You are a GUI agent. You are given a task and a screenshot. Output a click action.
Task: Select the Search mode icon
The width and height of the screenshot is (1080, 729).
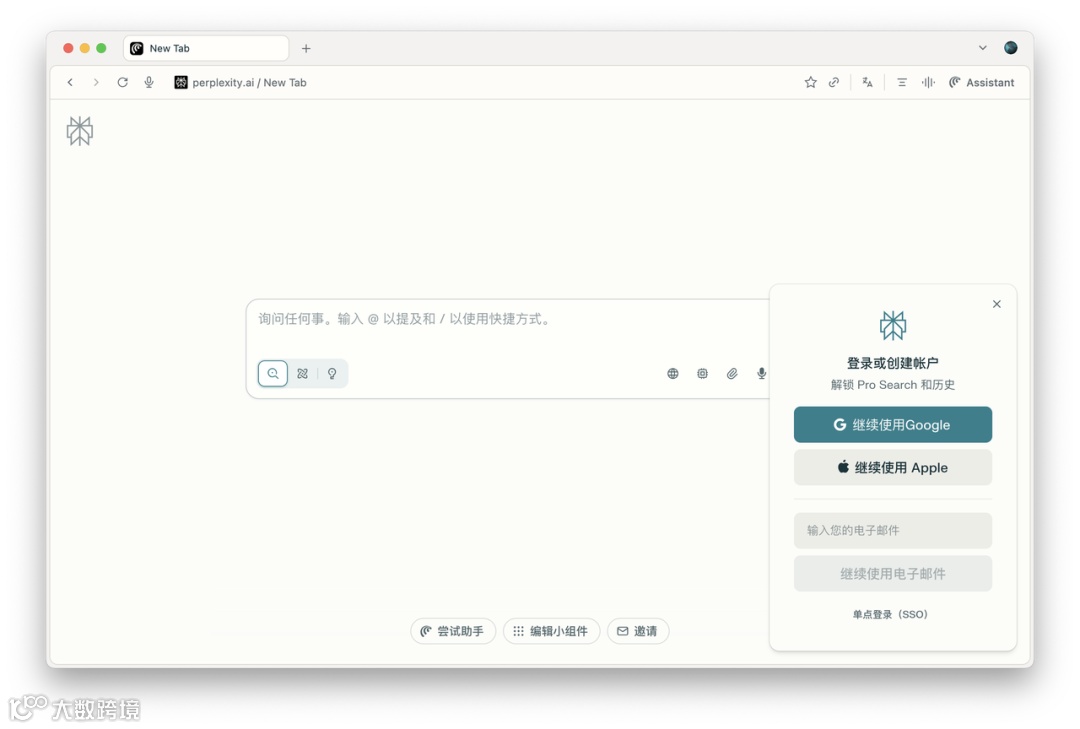point(273,373)
